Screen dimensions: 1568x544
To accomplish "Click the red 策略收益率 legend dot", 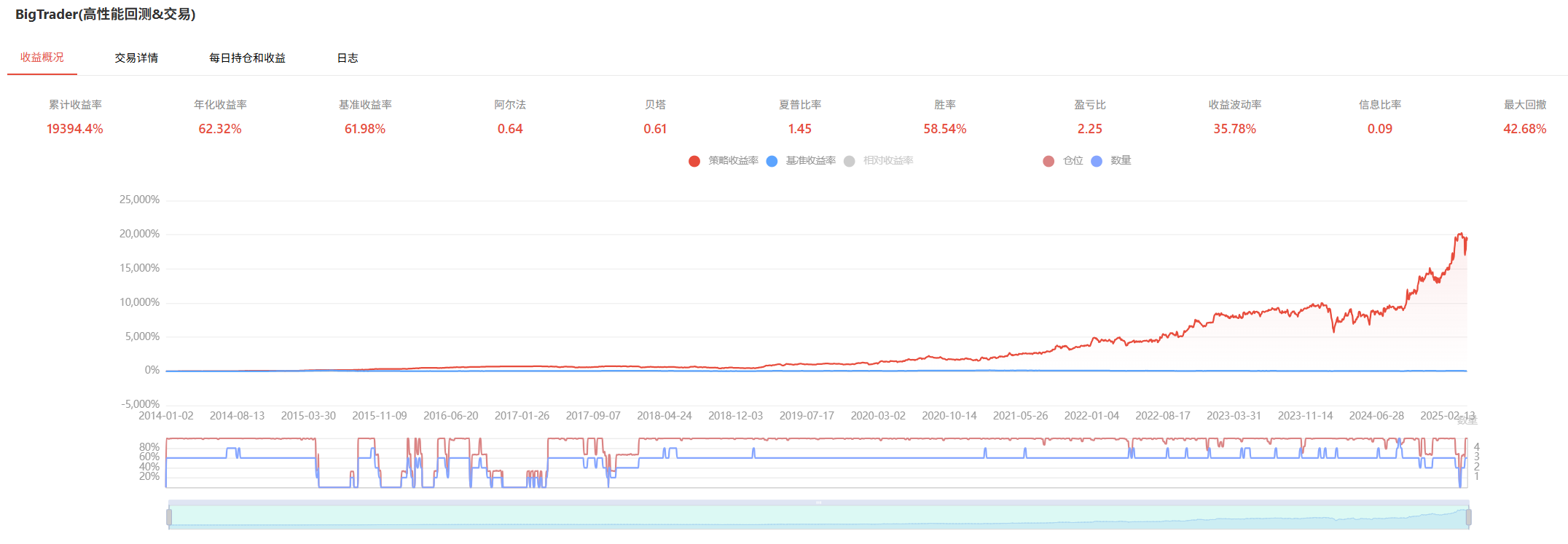I will (694, 161).
